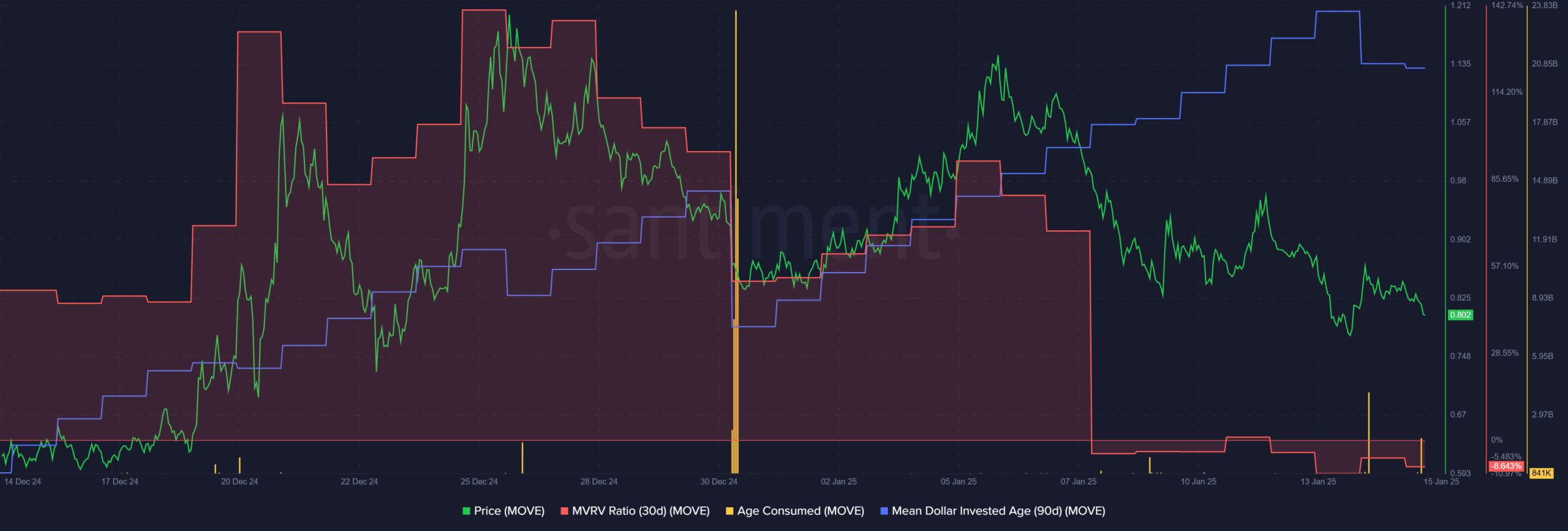Click the 0.902 price axis value
Image resolution: width=1568 pixels, height=531 pixels.
click(x=1460, y=239)
